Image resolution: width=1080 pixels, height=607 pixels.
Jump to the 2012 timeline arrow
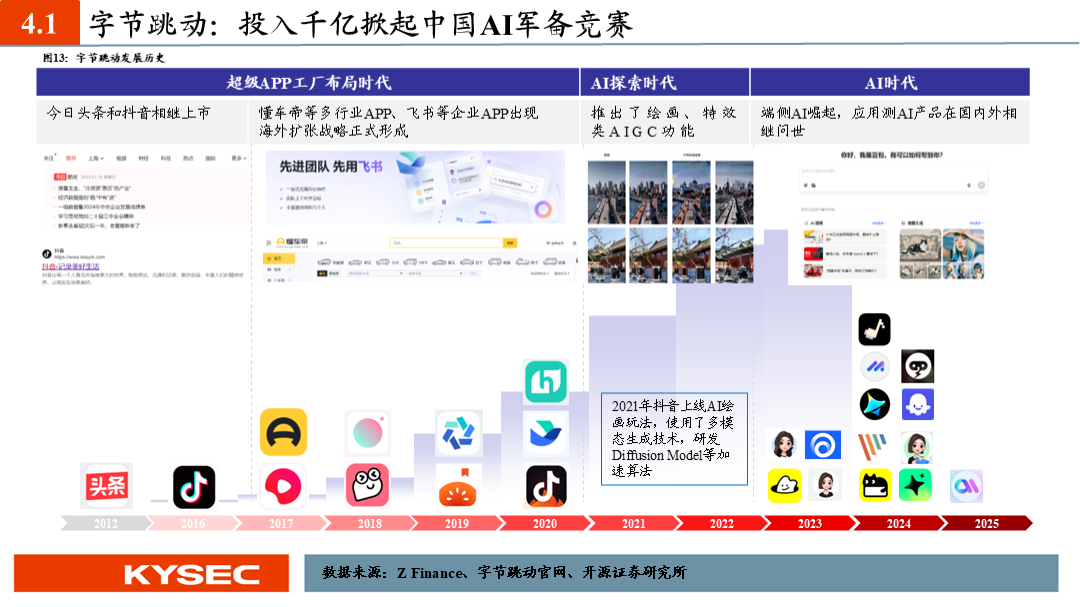point(105,524)
